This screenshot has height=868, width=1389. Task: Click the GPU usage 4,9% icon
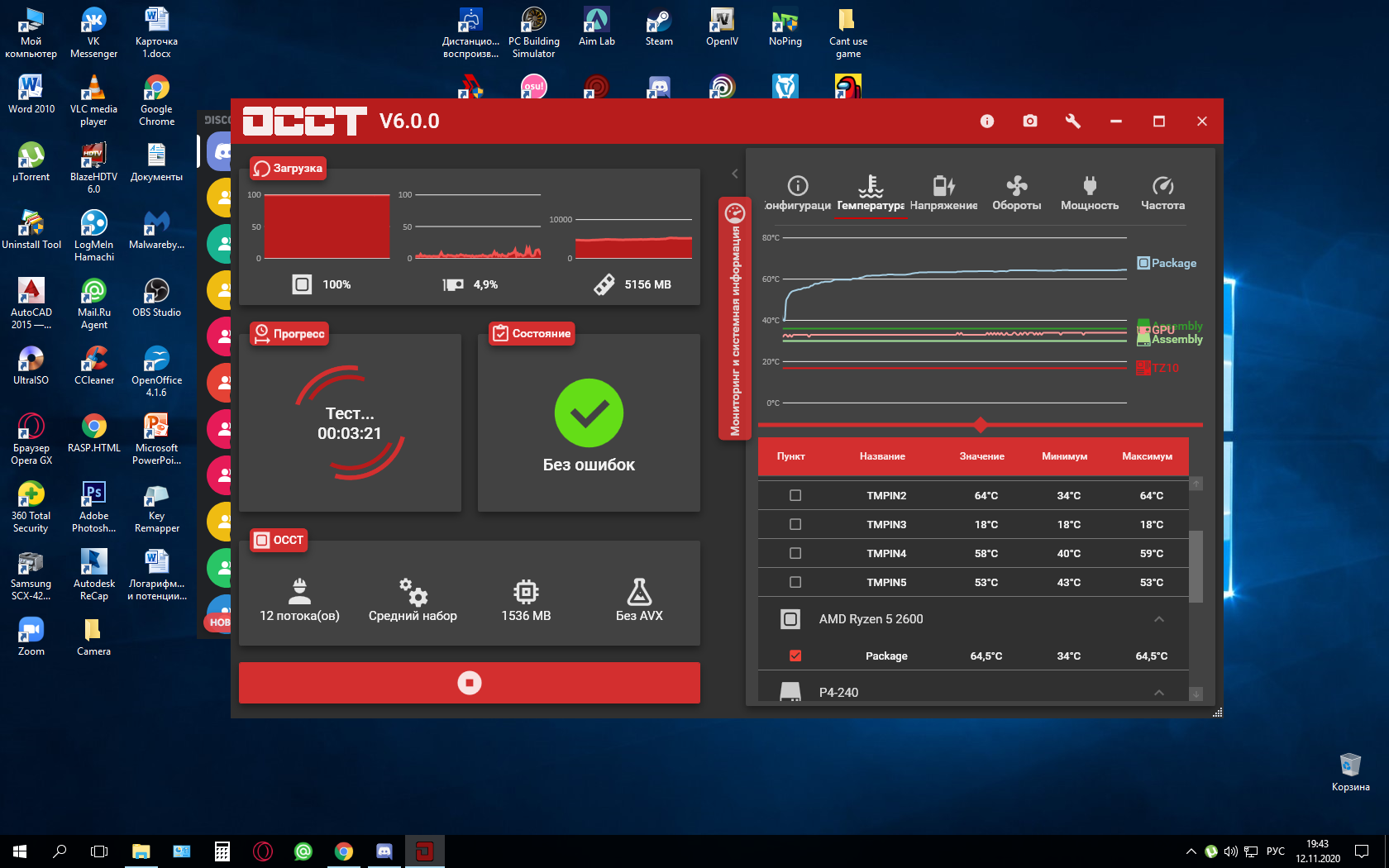pyautogui.click(x=453, y=284)
